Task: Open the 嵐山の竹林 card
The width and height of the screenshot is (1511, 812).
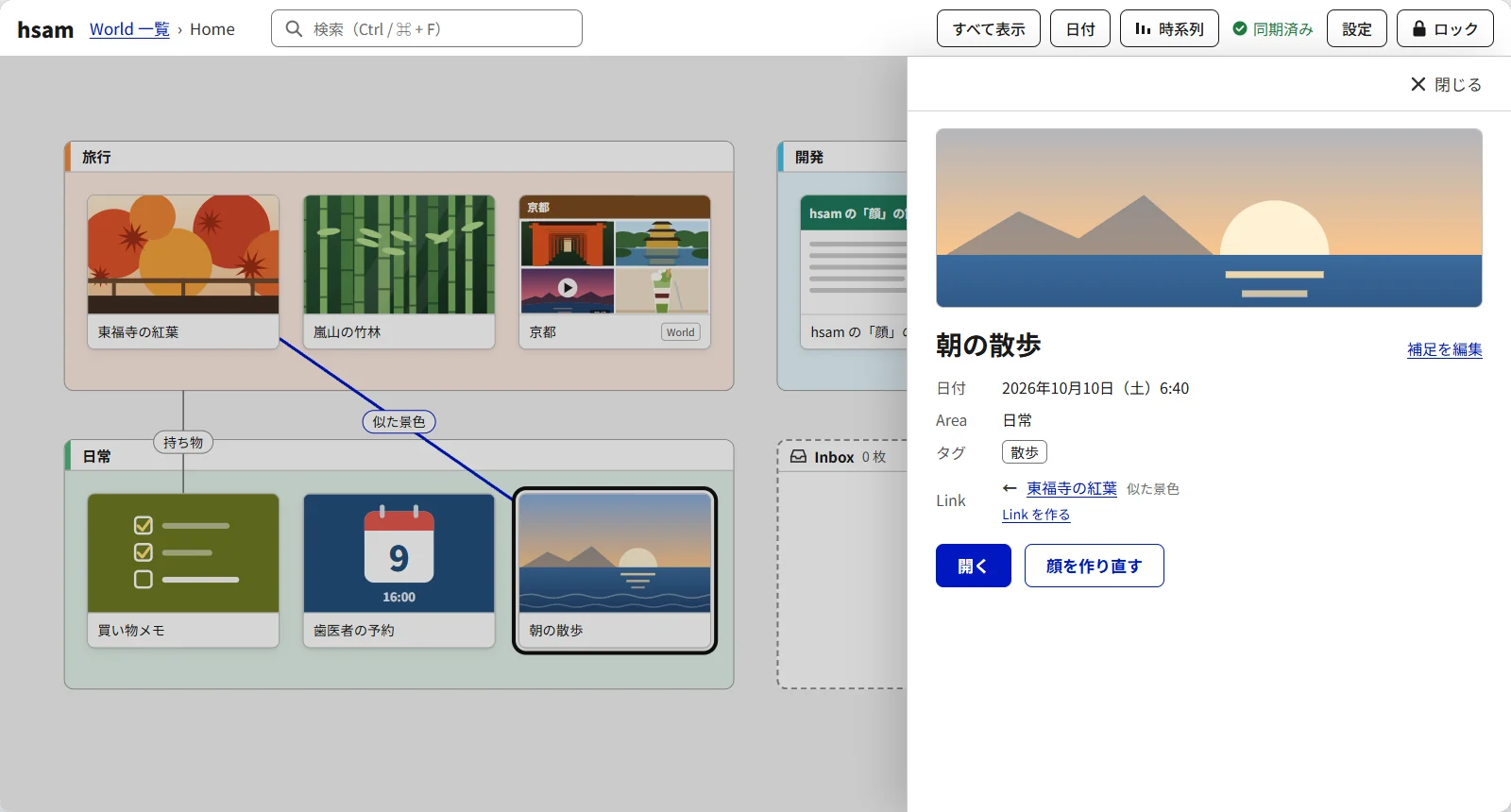Action: (x=399, y=272)
